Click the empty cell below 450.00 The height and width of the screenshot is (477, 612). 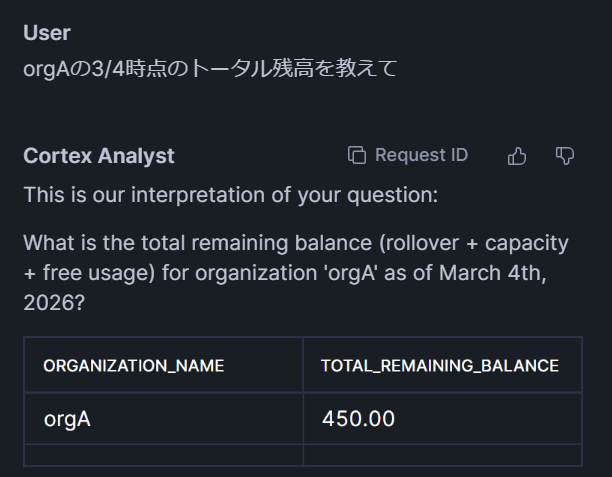pos(442,455)
